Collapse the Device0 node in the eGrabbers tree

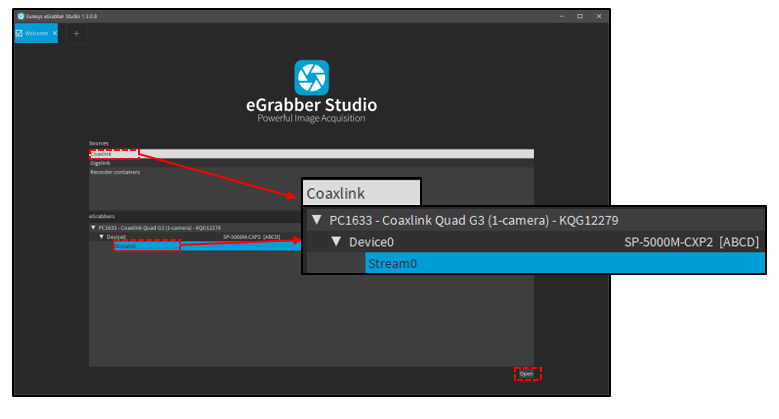[101, 237]
